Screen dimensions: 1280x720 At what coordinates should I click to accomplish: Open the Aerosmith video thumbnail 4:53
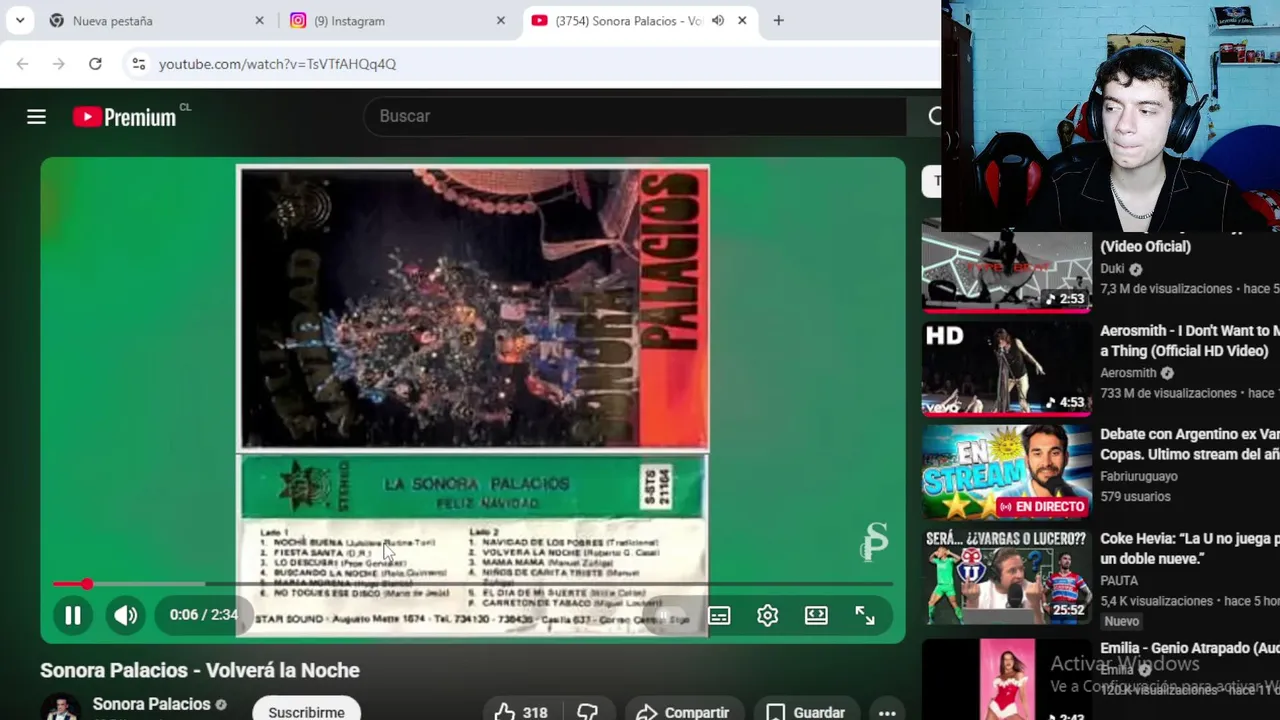tap(1006, 368)
